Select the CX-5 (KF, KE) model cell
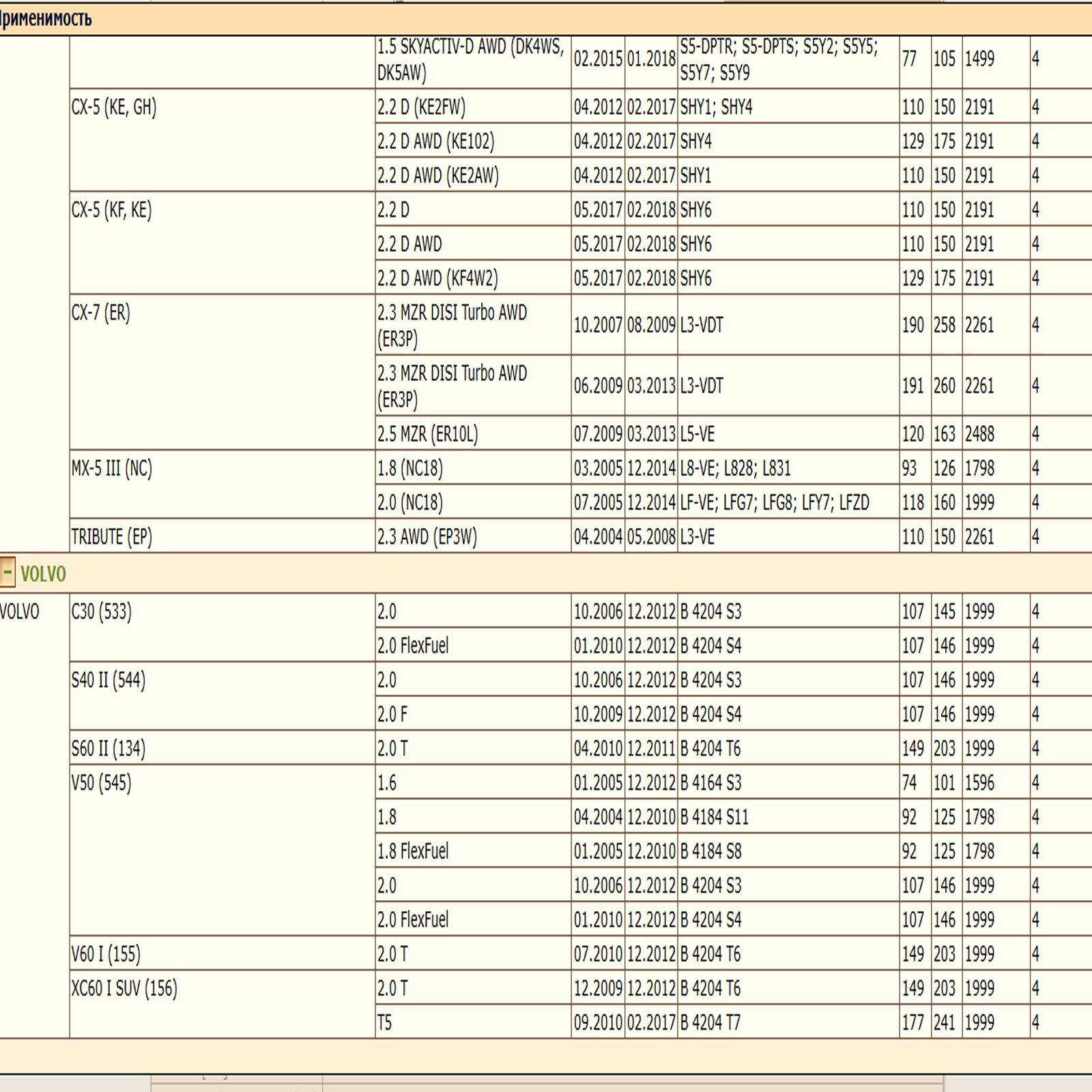1092x1092 pixels. (x=111, y=210)
